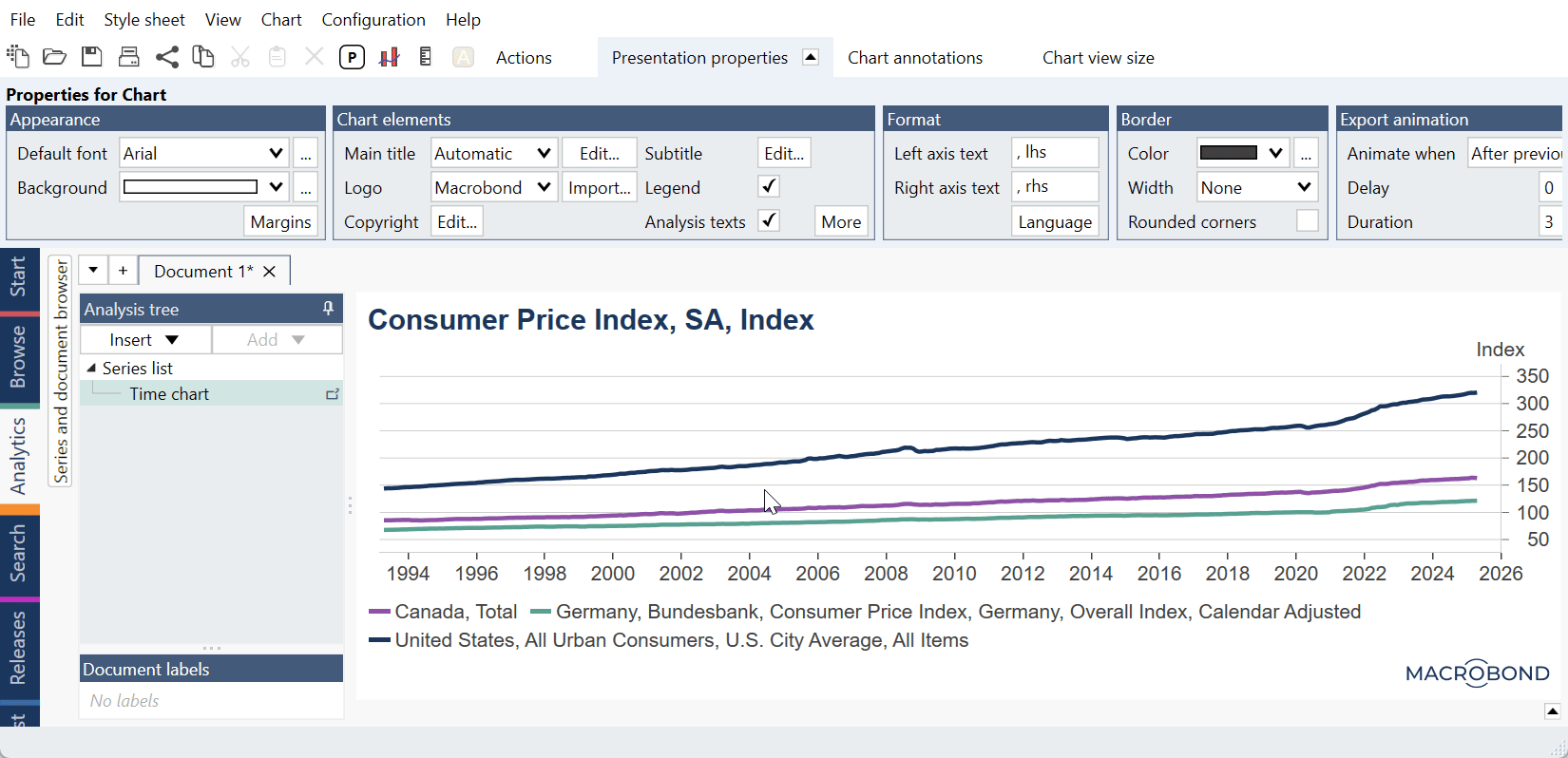Open the Style sheet menu

(144, 20)
